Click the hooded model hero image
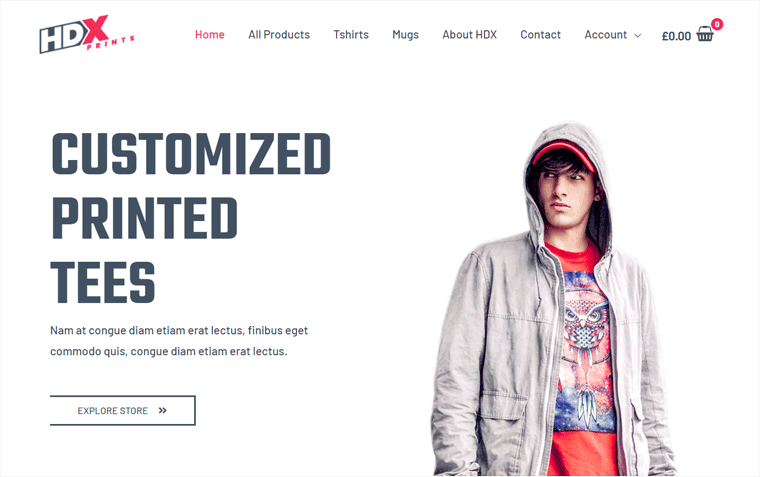Viewport: 760px width, 477px height. click(553, 298)
